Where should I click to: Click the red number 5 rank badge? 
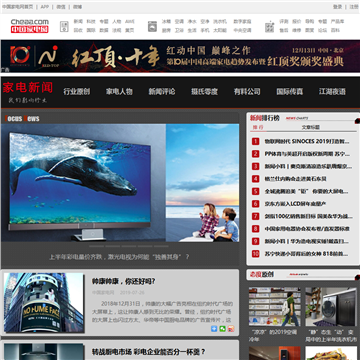coord(255,191)
